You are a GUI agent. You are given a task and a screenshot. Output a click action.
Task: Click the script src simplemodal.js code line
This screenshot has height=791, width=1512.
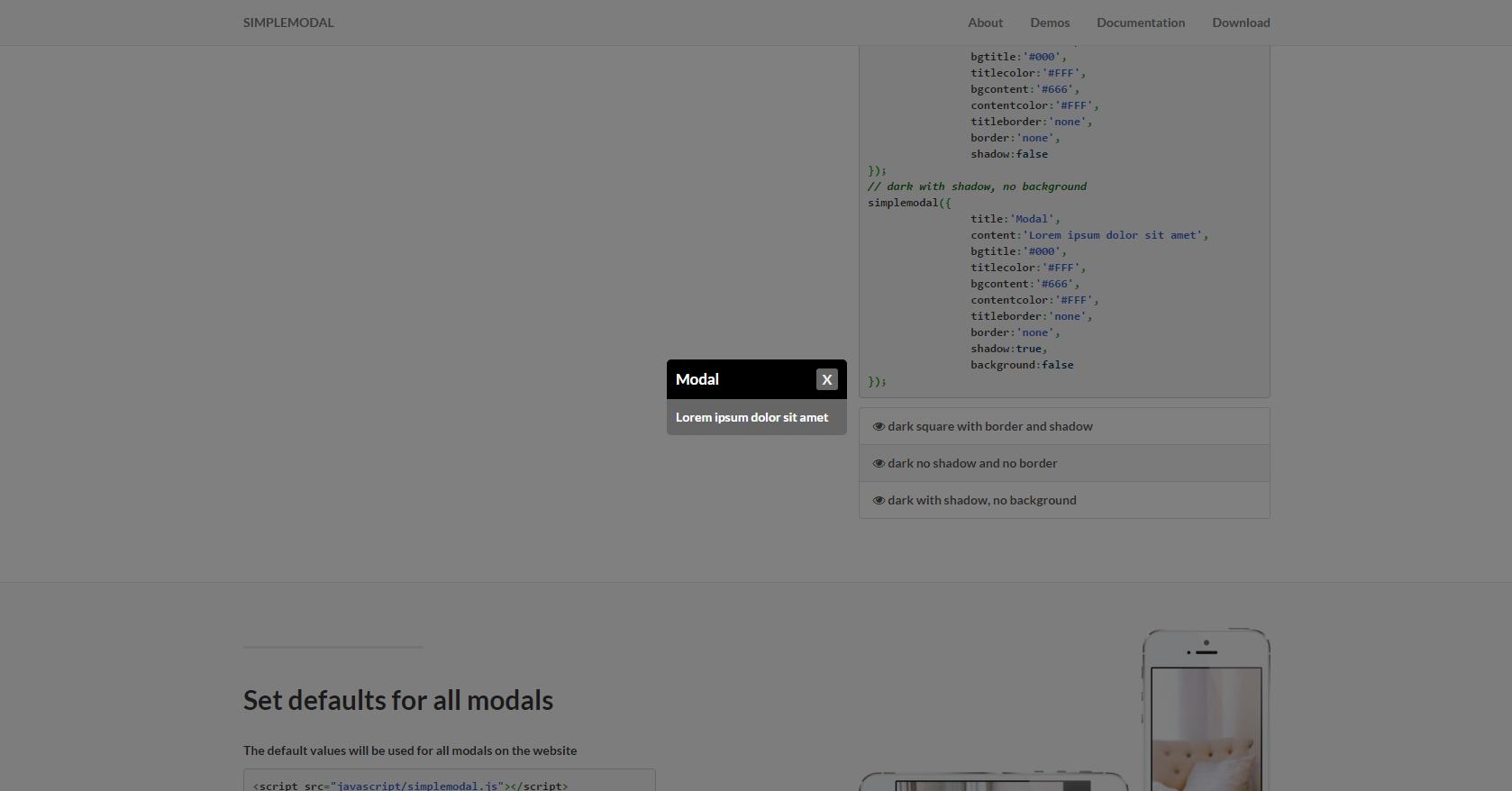pyautogui.click(x=411, y=786)
